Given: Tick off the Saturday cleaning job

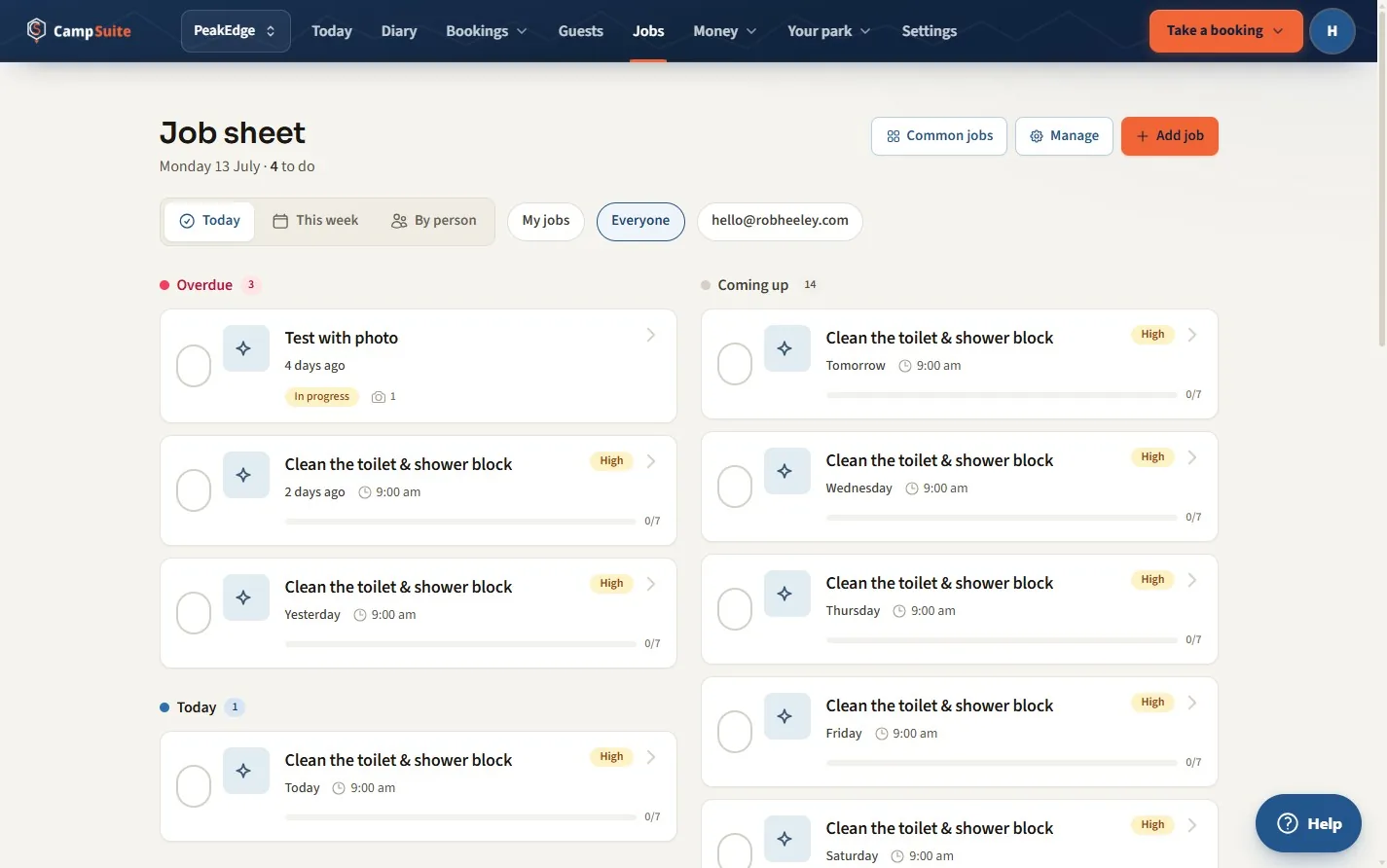Looking at the screenshot, I should coord(735,850).
